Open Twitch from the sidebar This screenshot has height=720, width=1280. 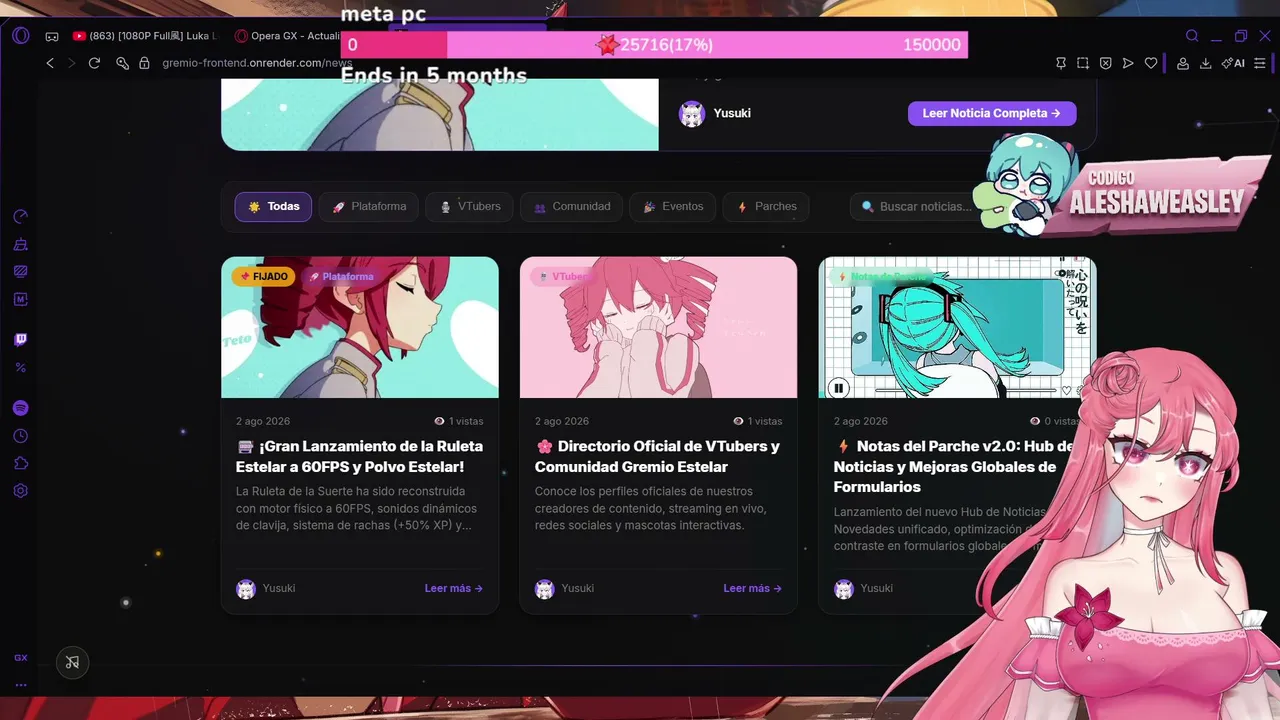(x=20, y=340)
